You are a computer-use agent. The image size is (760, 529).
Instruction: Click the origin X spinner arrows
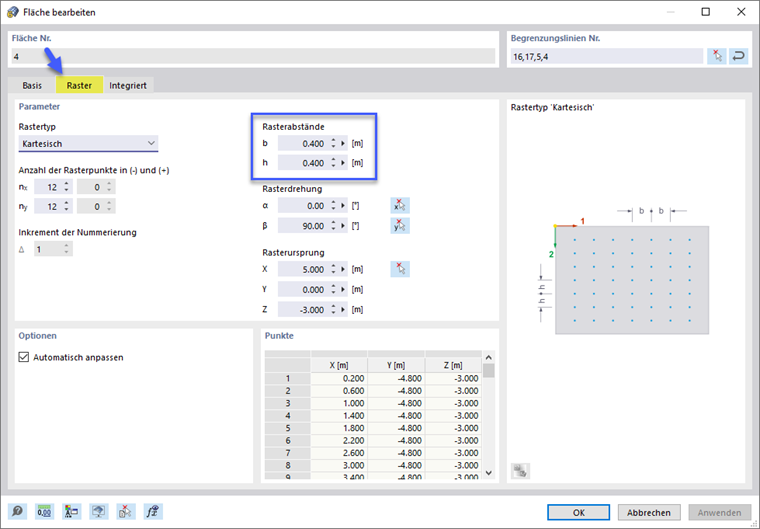point(333,269)
